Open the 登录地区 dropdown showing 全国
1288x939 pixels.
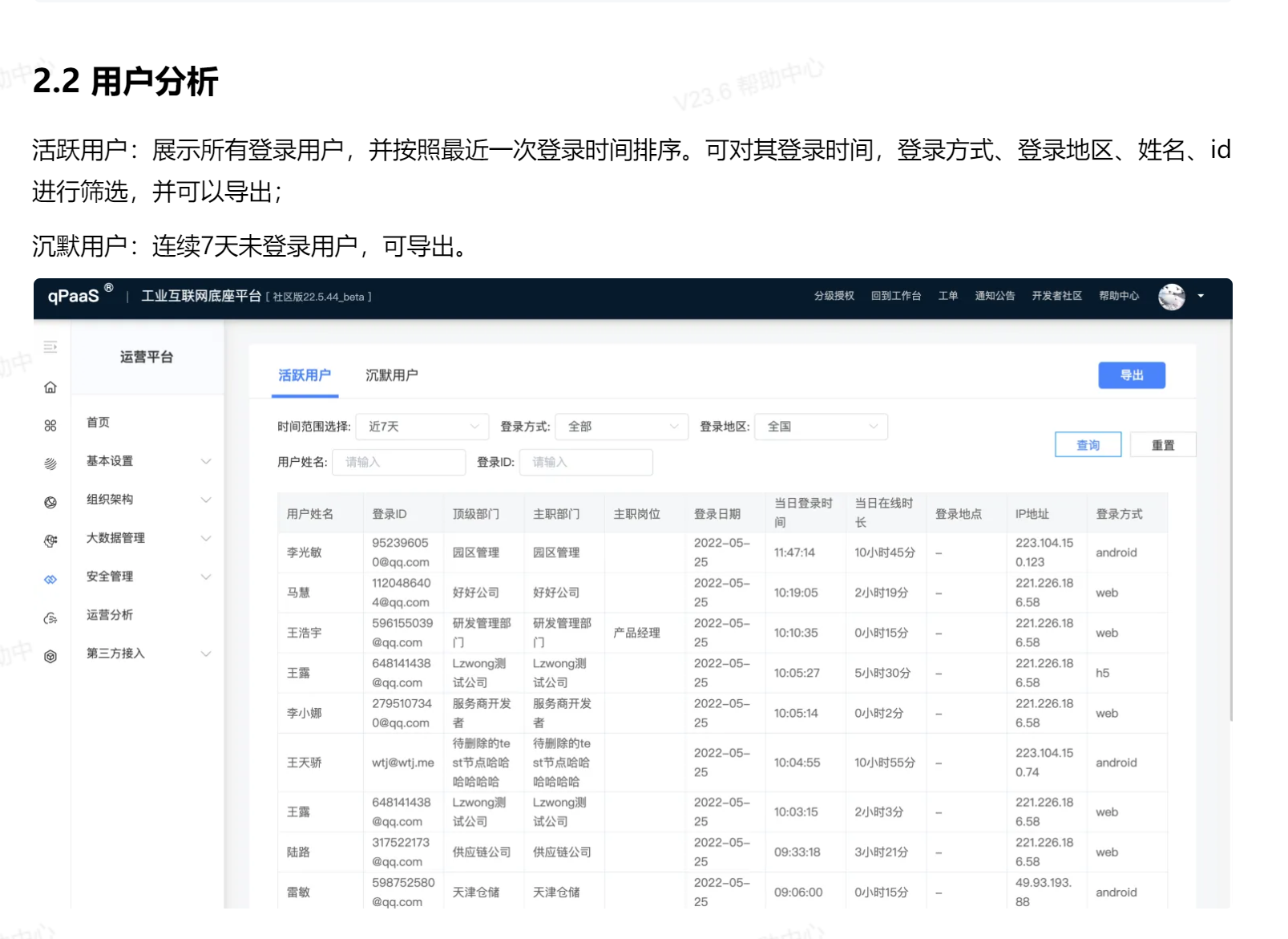point(821,427)
